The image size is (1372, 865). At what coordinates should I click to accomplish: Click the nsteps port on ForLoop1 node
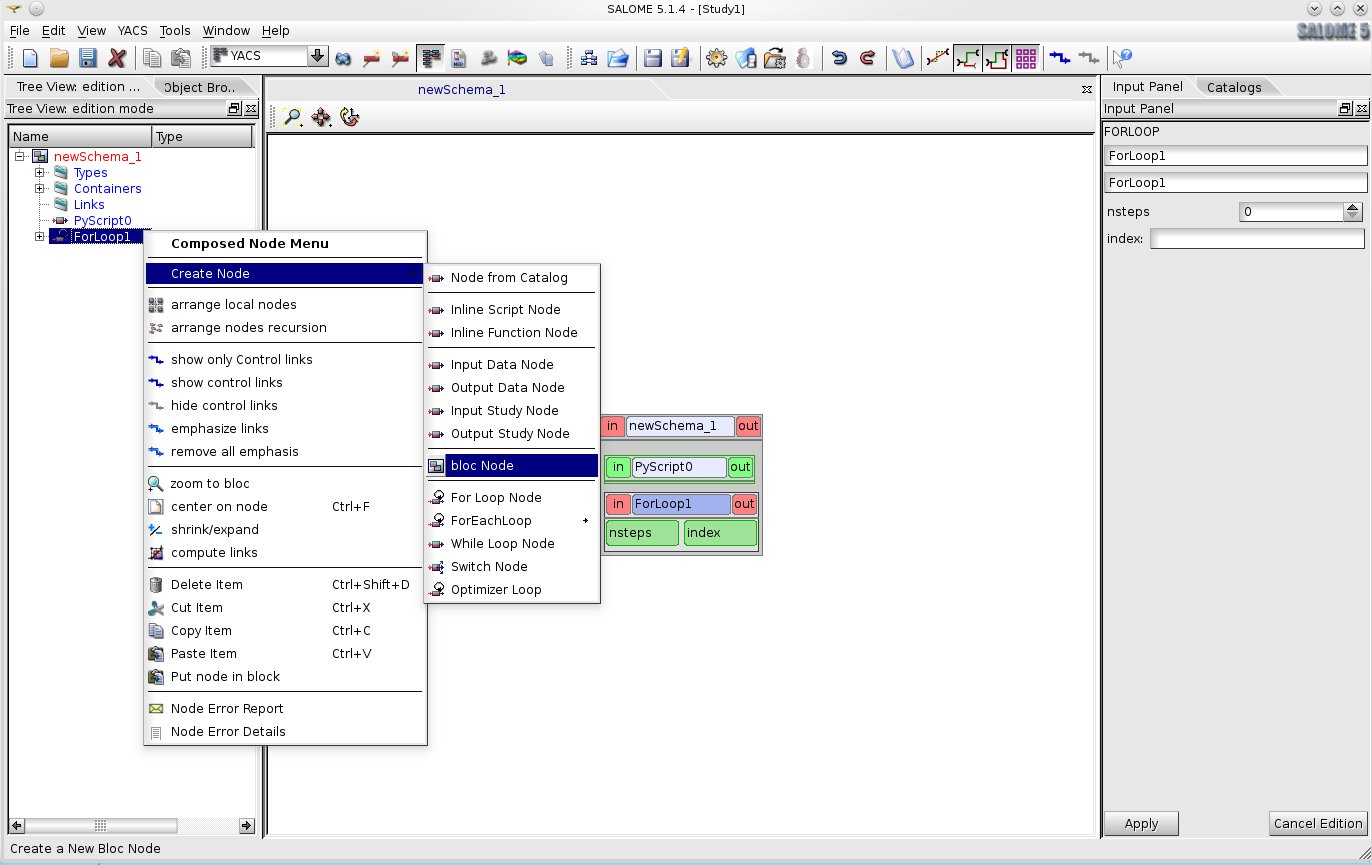642,532
